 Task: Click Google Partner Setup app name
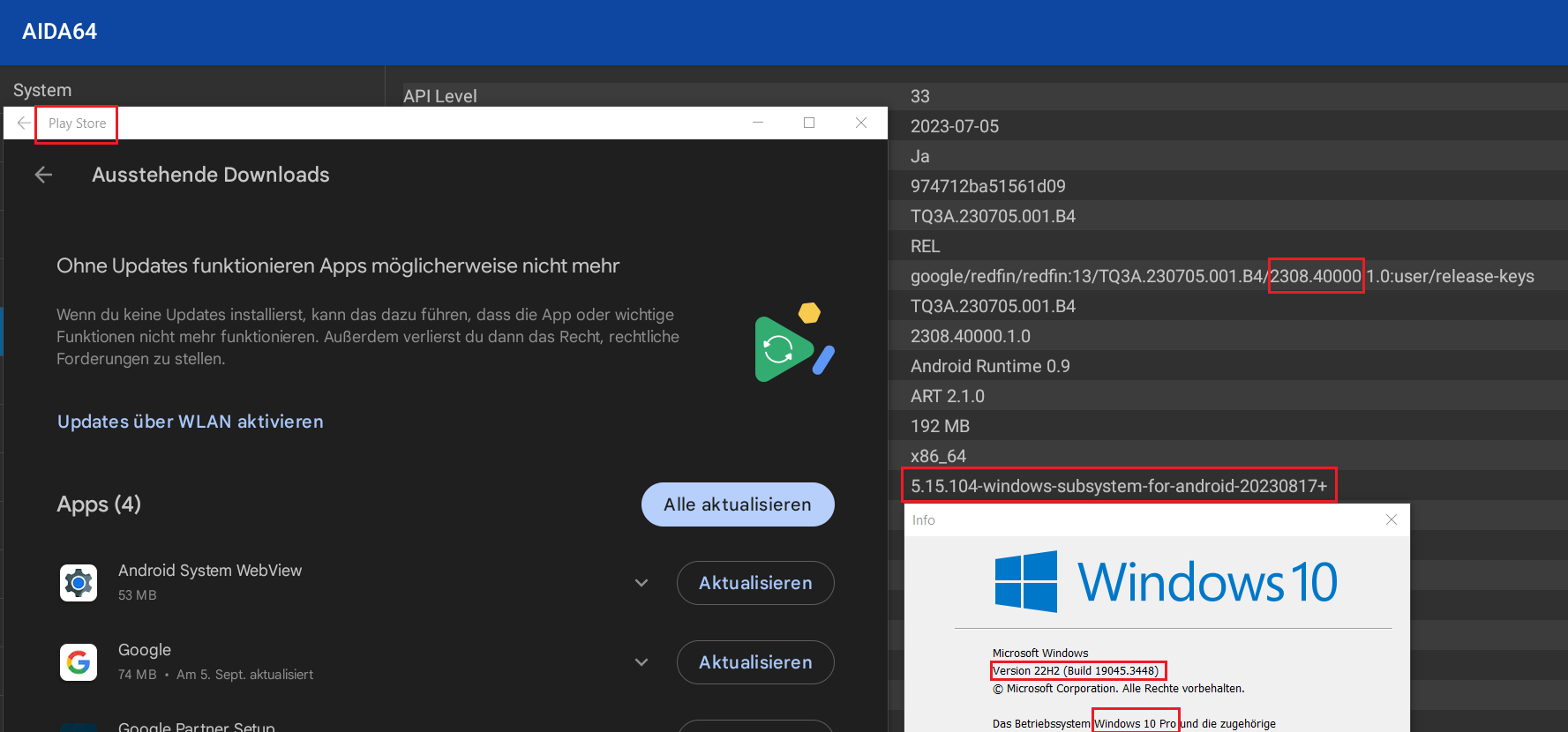[x=197, y=727]
